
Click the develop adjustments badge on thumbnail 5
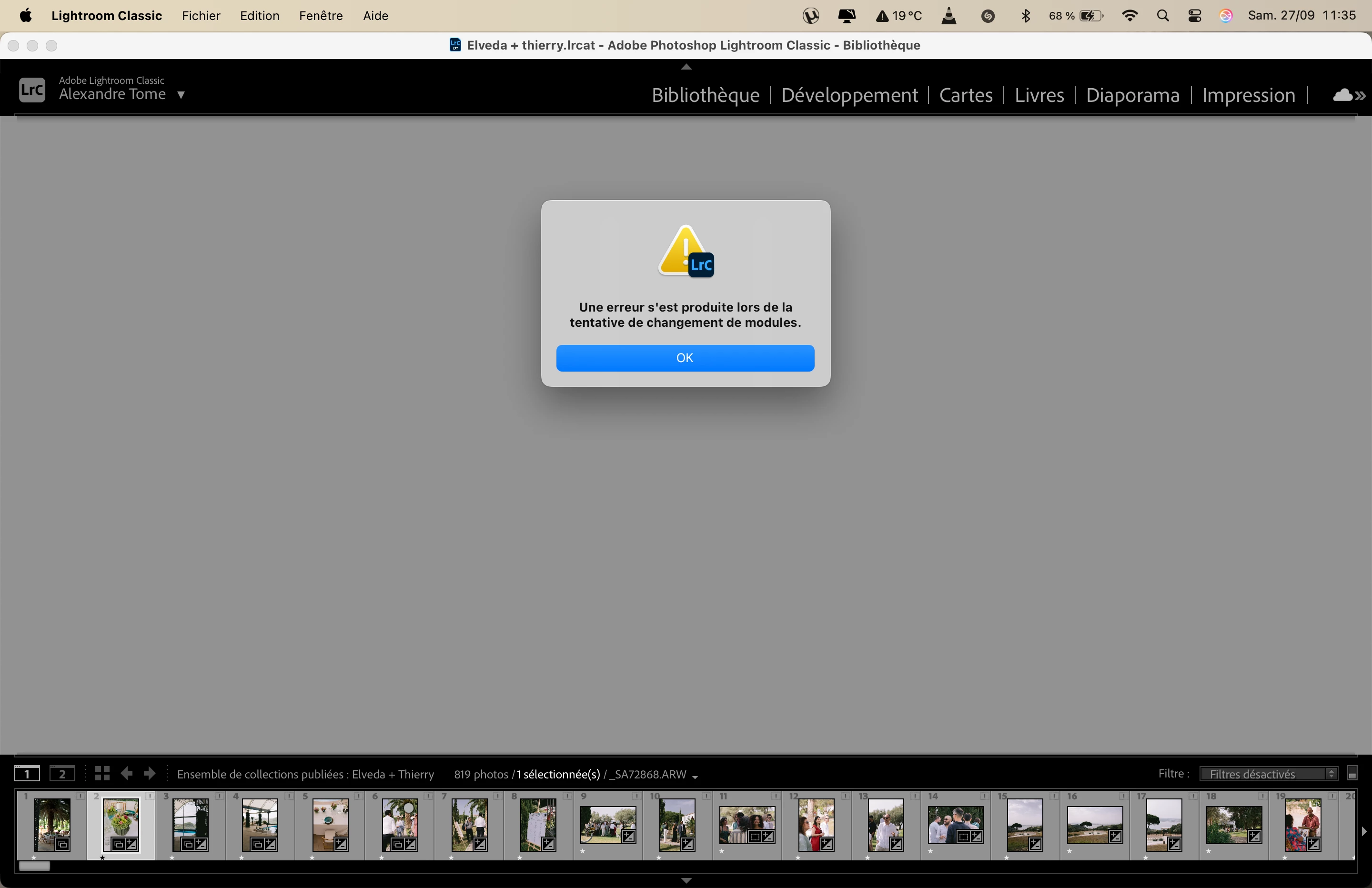click(341, 845)
